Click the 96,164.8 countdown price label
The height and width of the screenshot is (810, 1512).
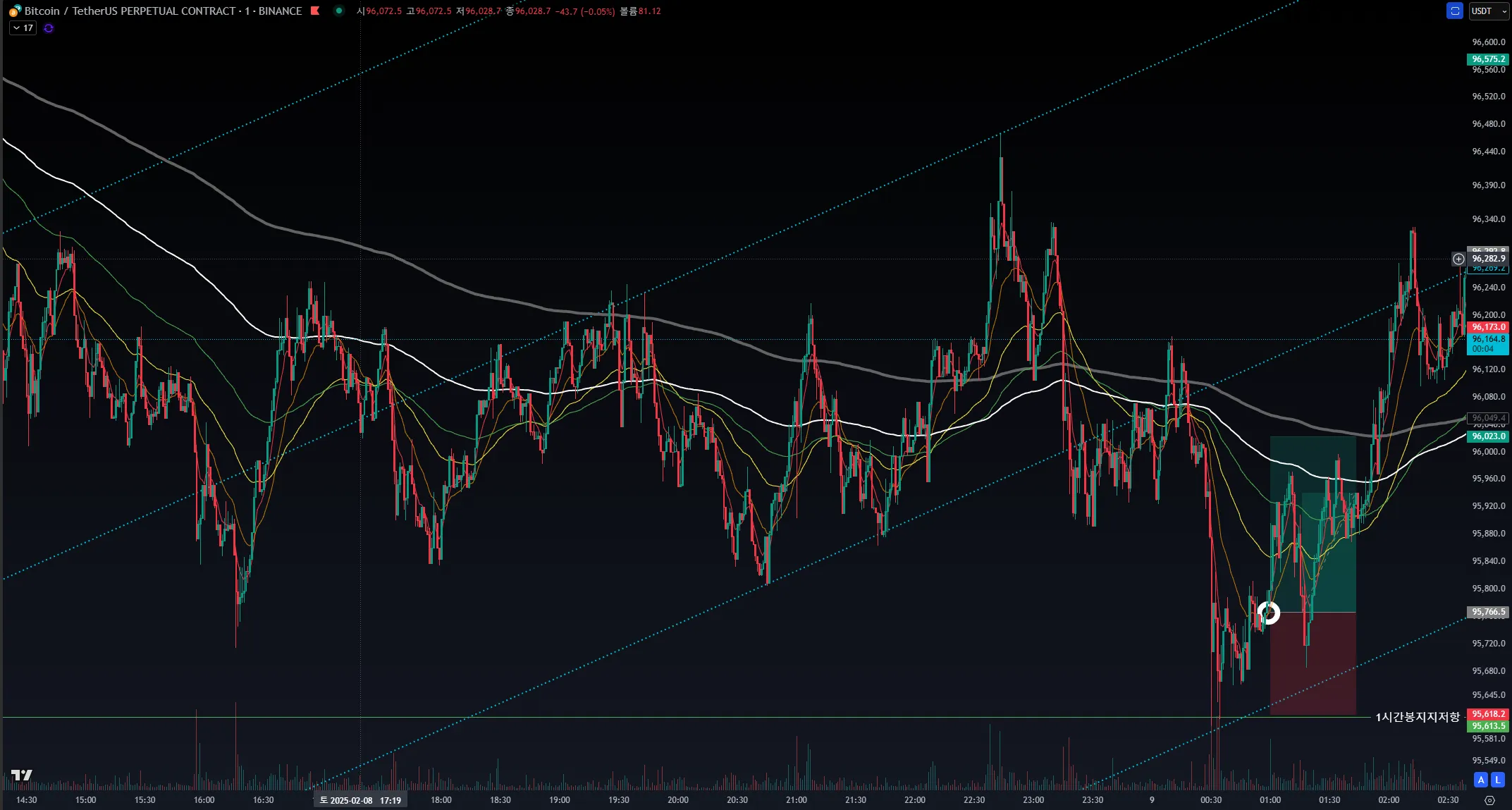(1488, 343)
